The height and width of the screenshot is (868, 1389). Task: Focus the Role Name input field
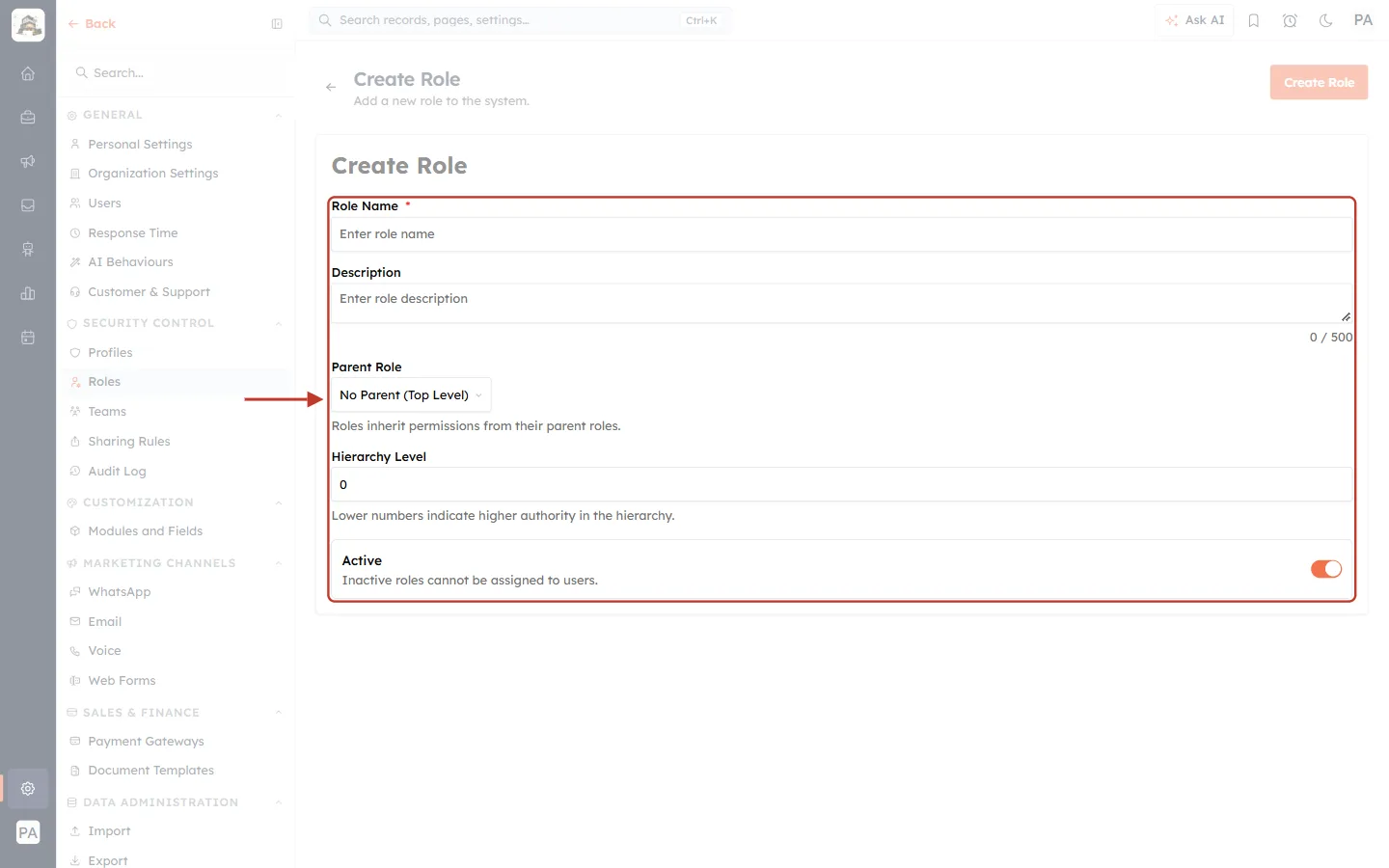841,234
